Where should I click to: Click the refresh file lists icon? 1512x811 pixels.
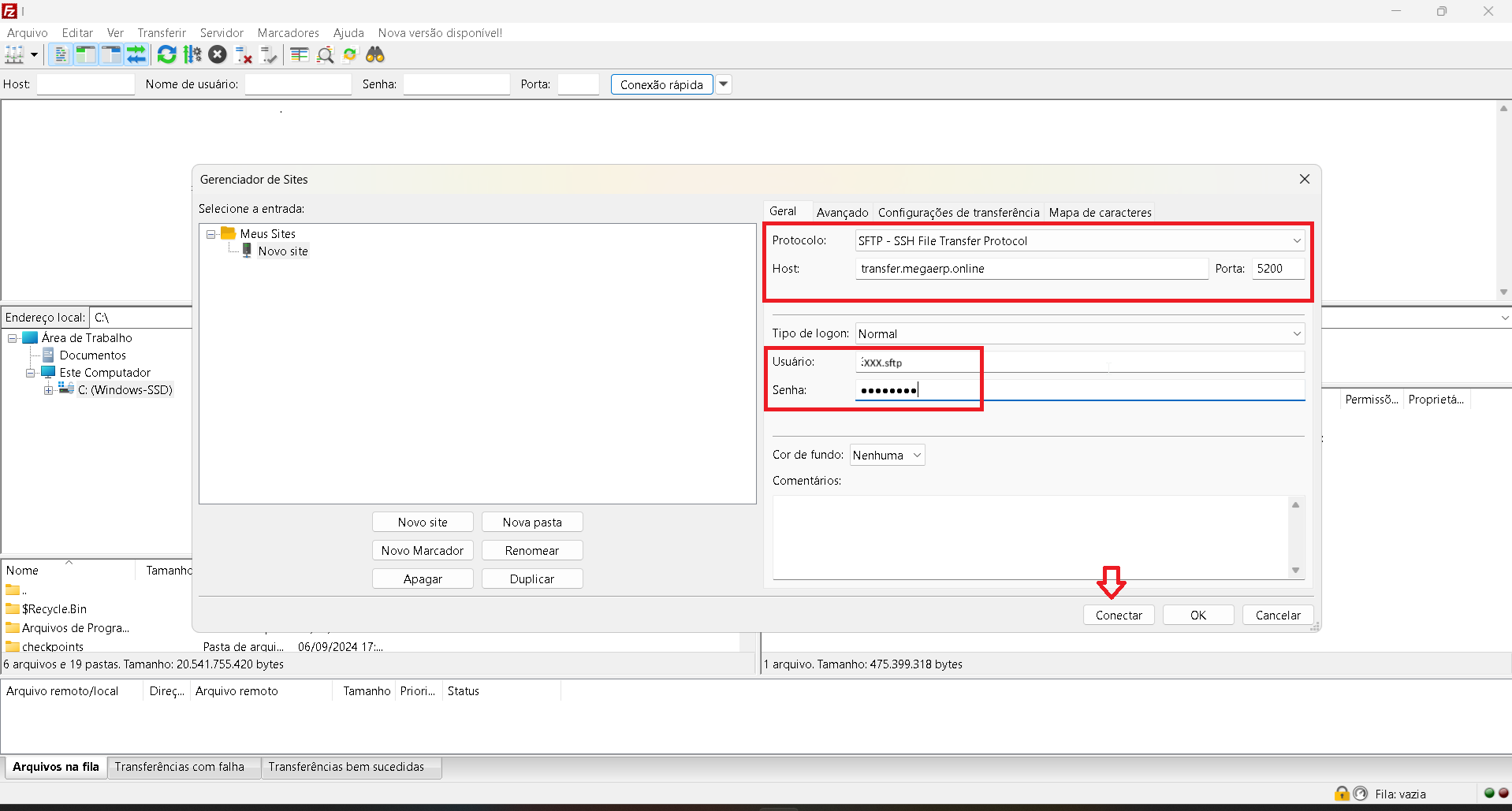(x=166, y=55)
